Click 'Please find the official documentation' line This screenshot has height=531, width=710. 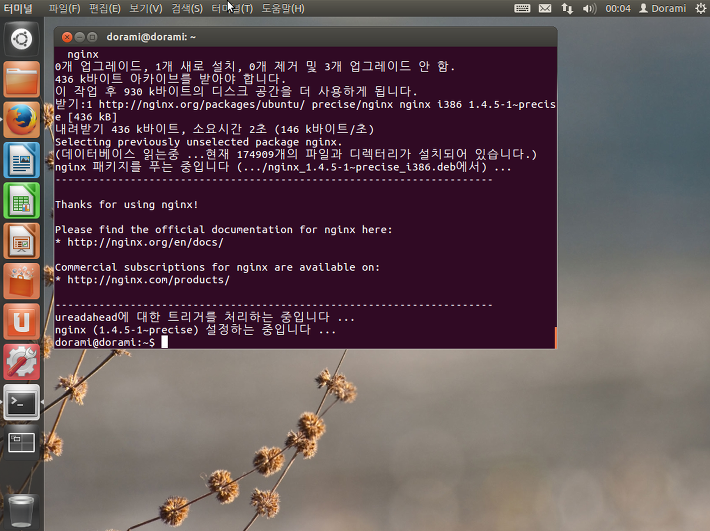pos(224,230)
